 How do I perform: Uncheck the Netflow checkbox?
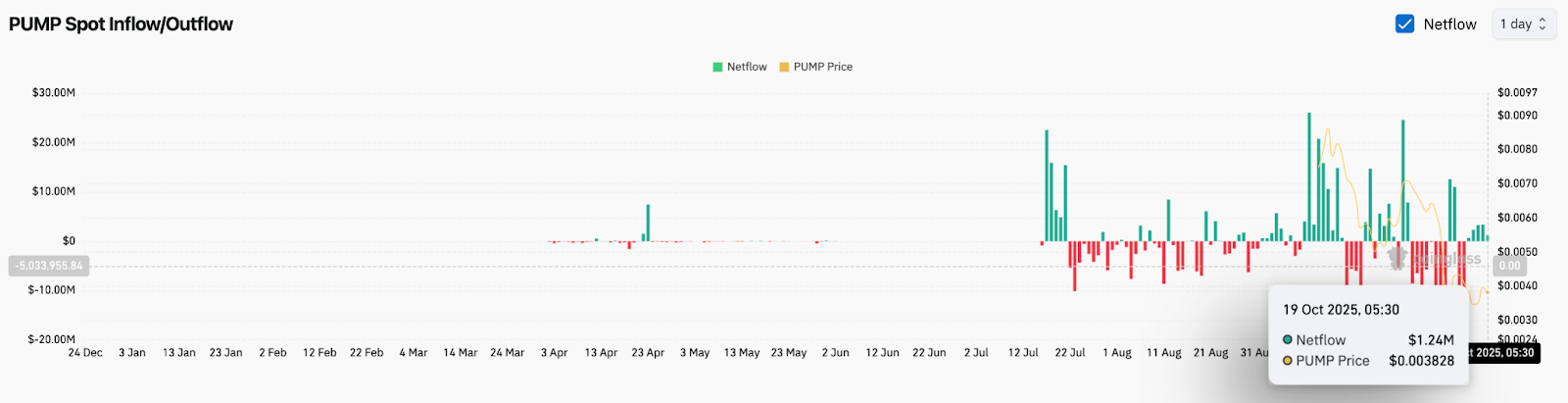tap(1404, 25)
